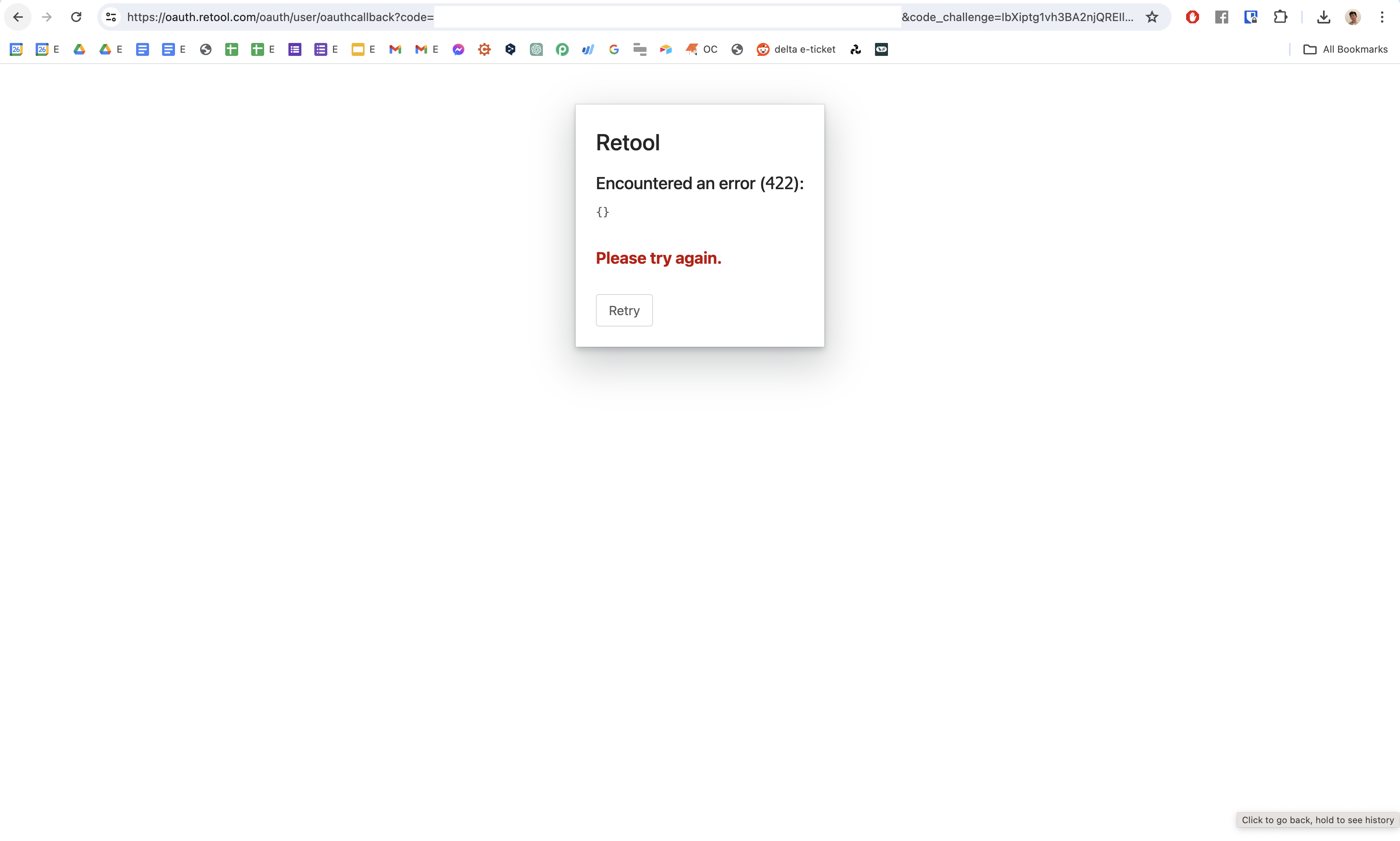The image size is (1400, 841).
Task: Open the site information icon in address bar
Action: (111, 17)
